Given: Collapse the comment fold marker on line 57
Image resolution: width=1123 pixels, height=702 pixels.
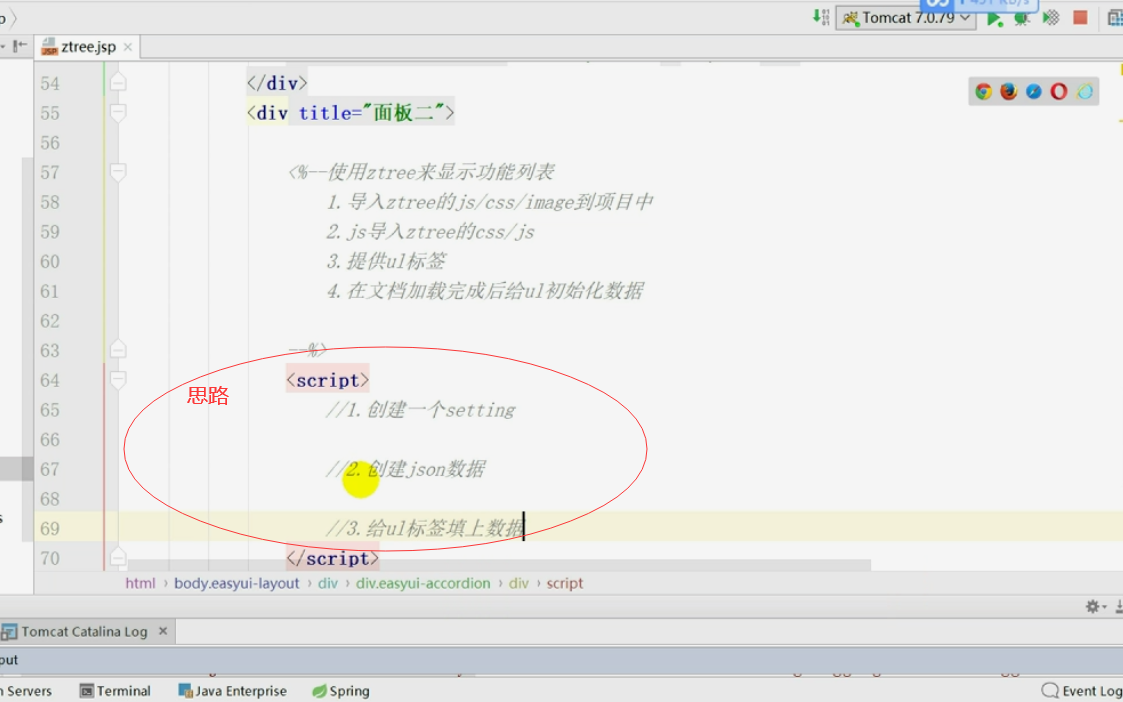Looking at the screenshot, I should 118,172.
